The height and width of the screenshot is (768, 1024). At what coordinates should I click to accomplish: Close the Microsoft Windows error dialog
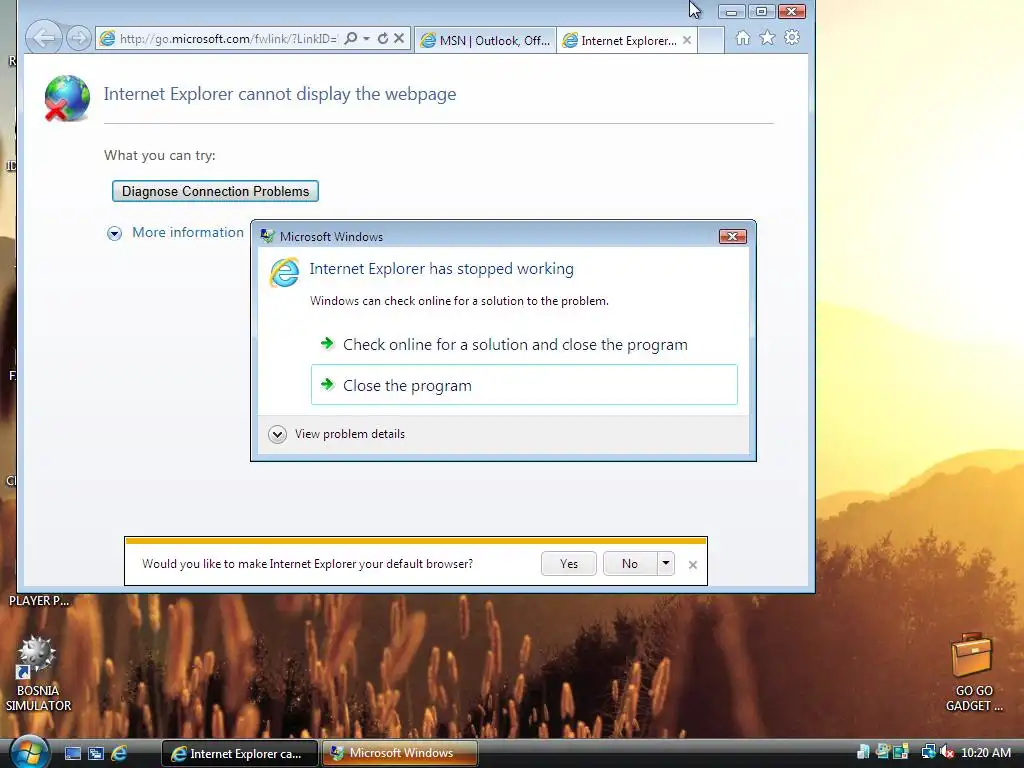click(x=732, y=236)
